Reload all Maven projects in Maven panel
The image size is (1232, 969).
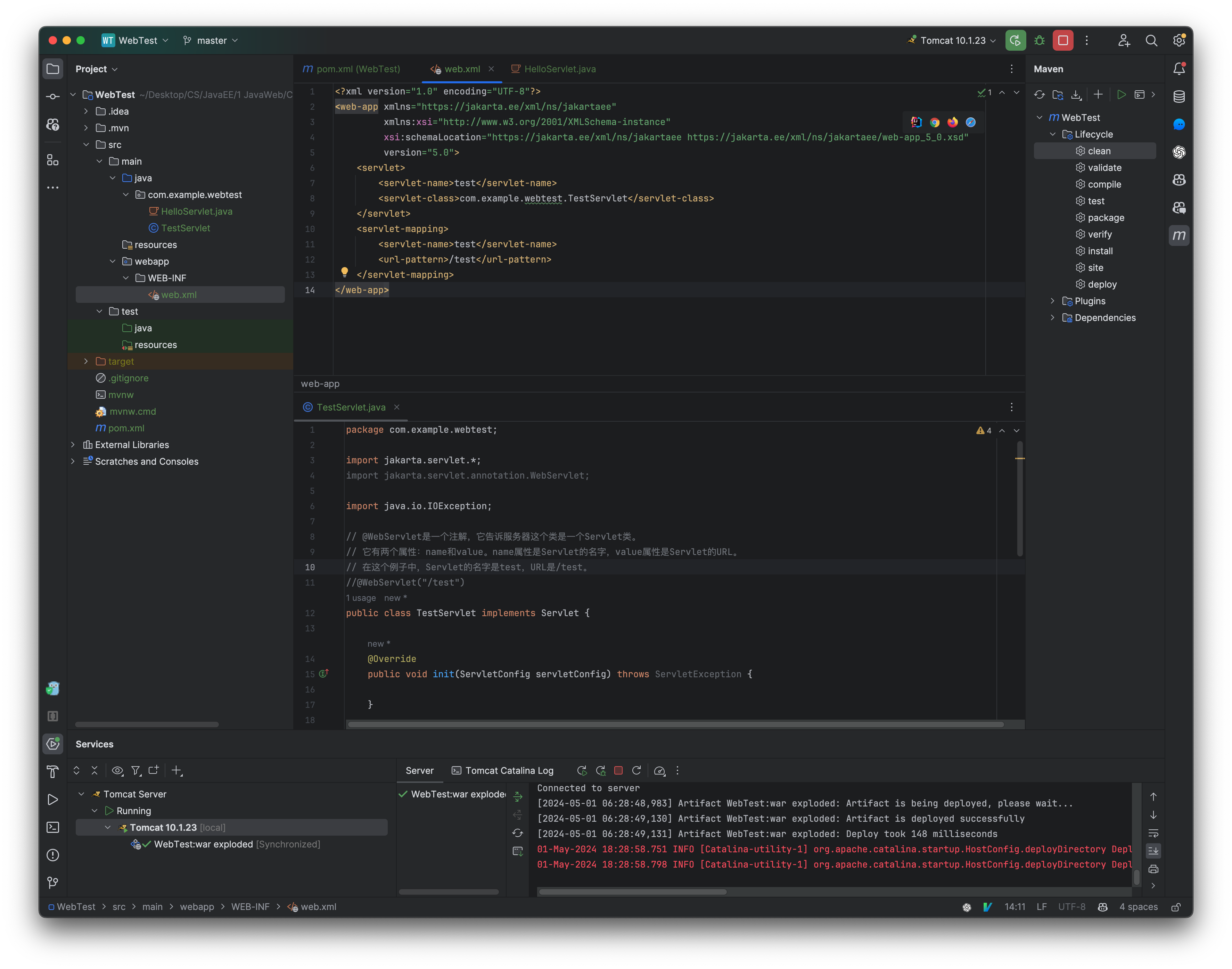coord(1040,95)
